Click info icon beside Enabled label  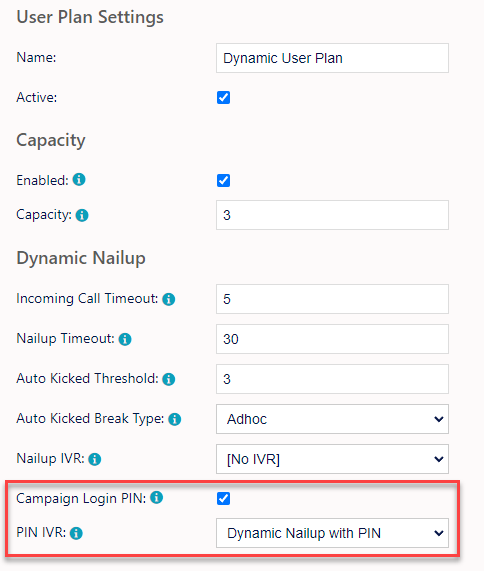point(79,180)
